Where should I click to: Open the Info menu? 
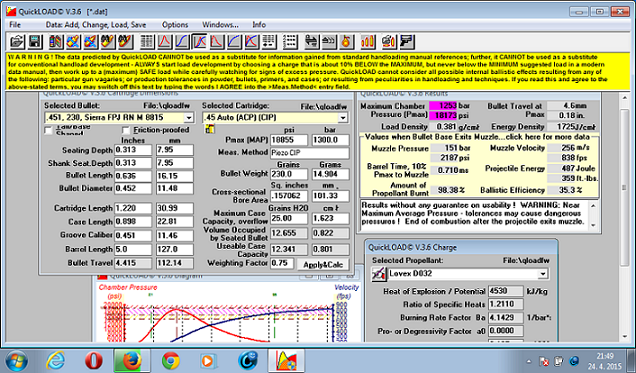pos(259,25)
